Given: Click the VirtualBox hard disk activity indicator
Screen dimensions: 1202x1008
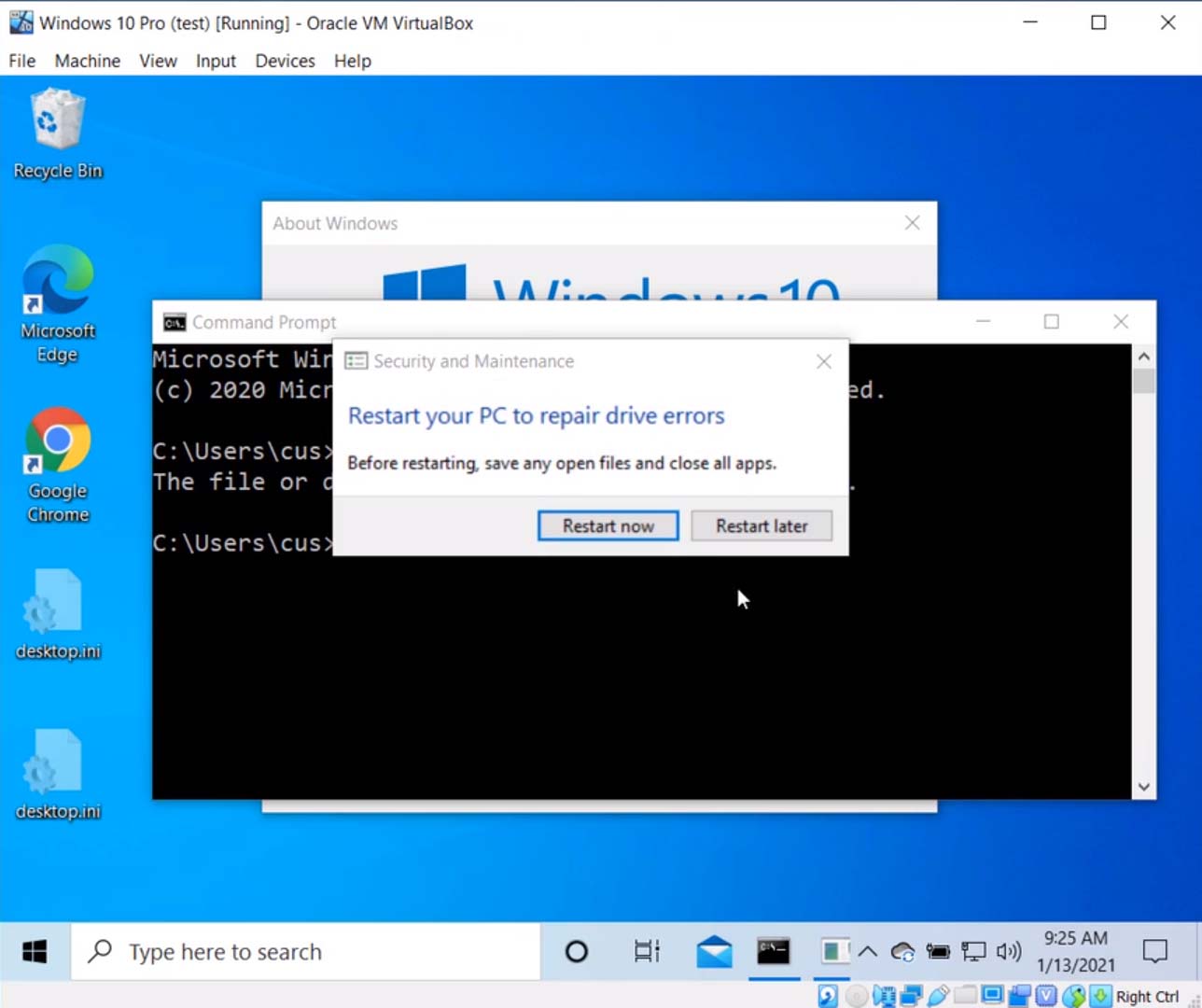Looking at the screenshot, I should click(x=828, y=996).
